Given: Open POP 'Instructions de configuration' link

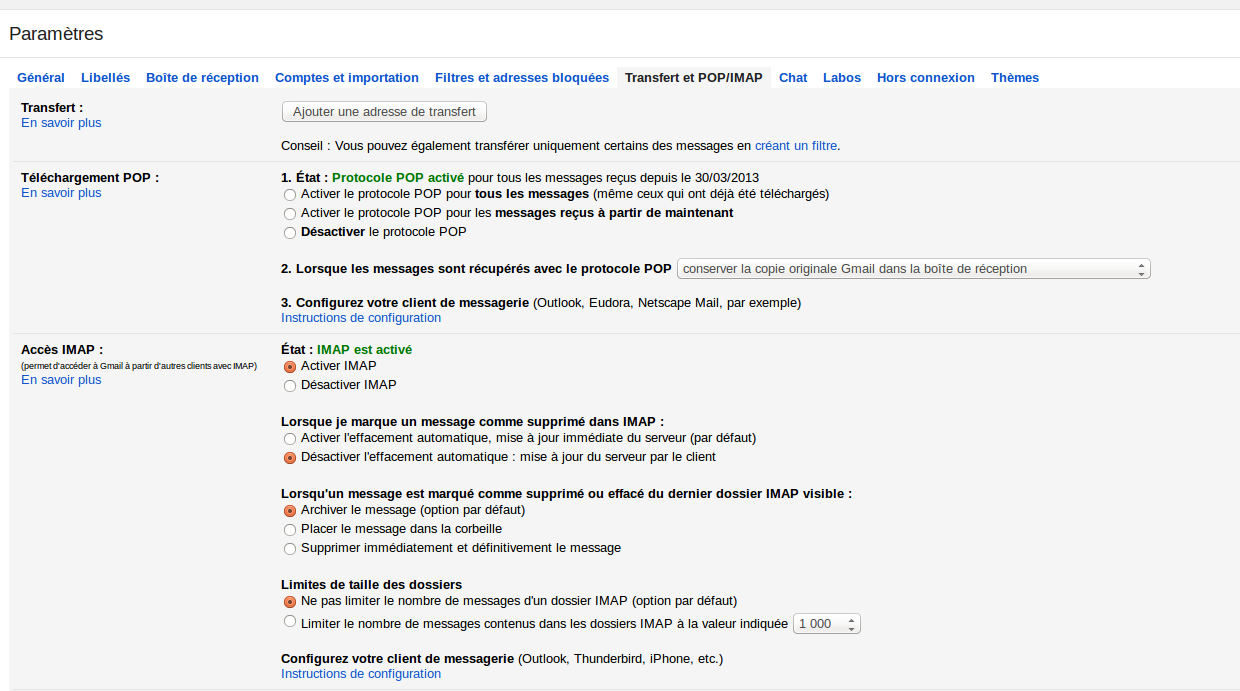Looking at the screenshot, I should coord(361,318).
